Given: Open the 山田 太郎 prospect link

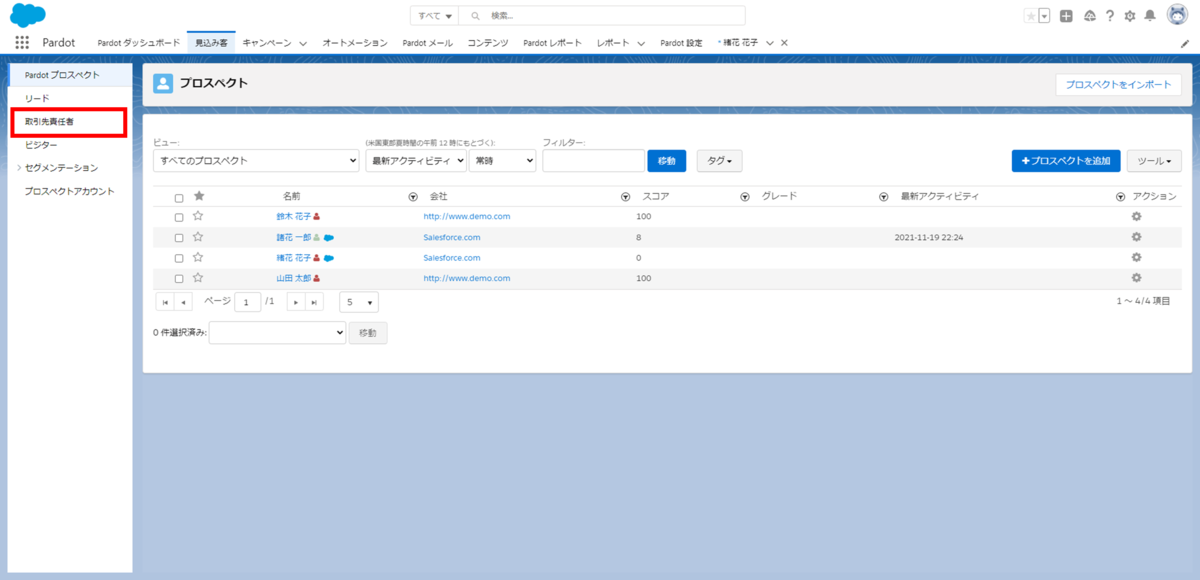Looking at the screenshot, I should [294, 278].
